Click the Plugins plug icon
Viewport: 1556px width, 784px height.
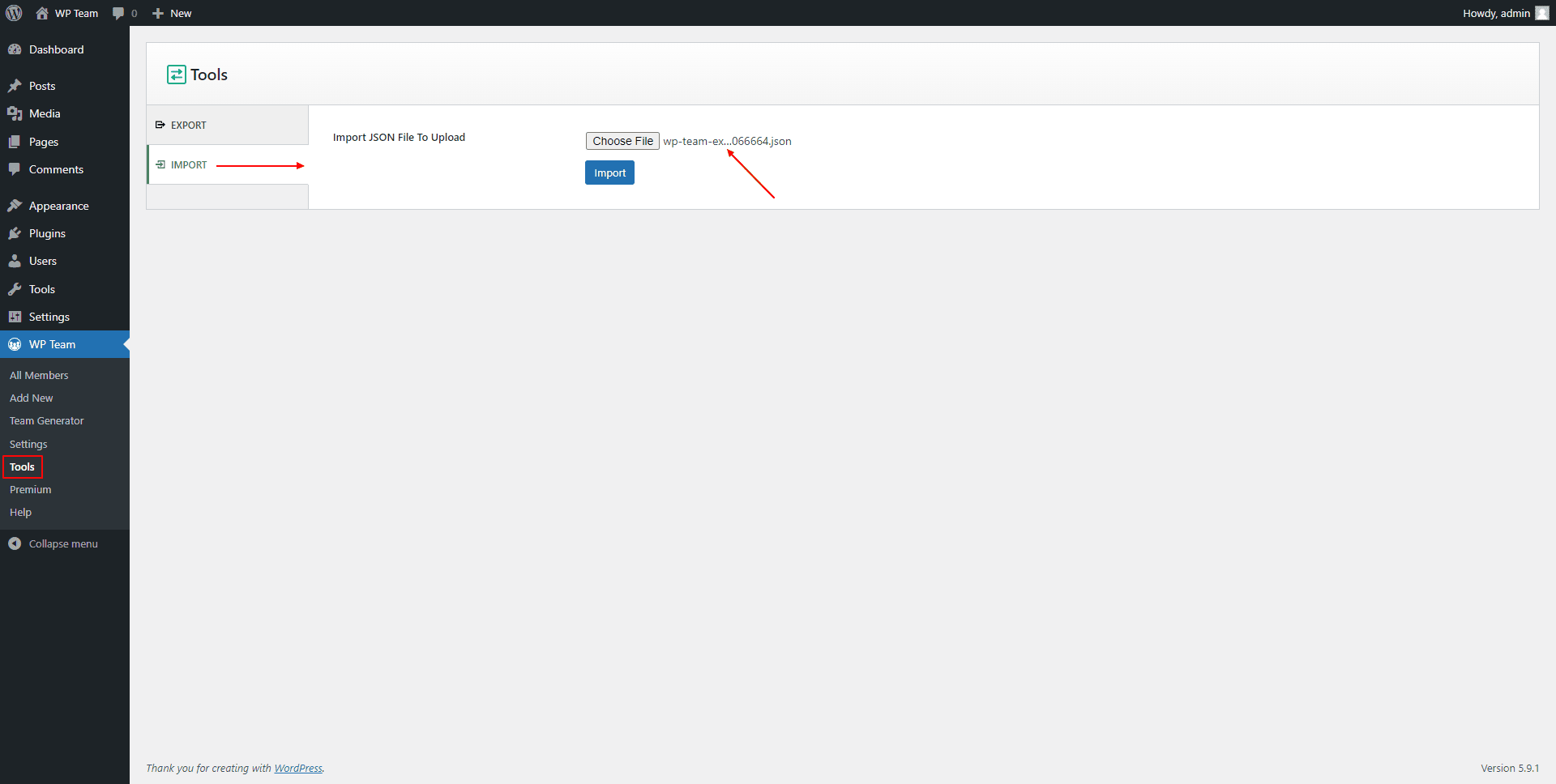(x=15, y=233)
